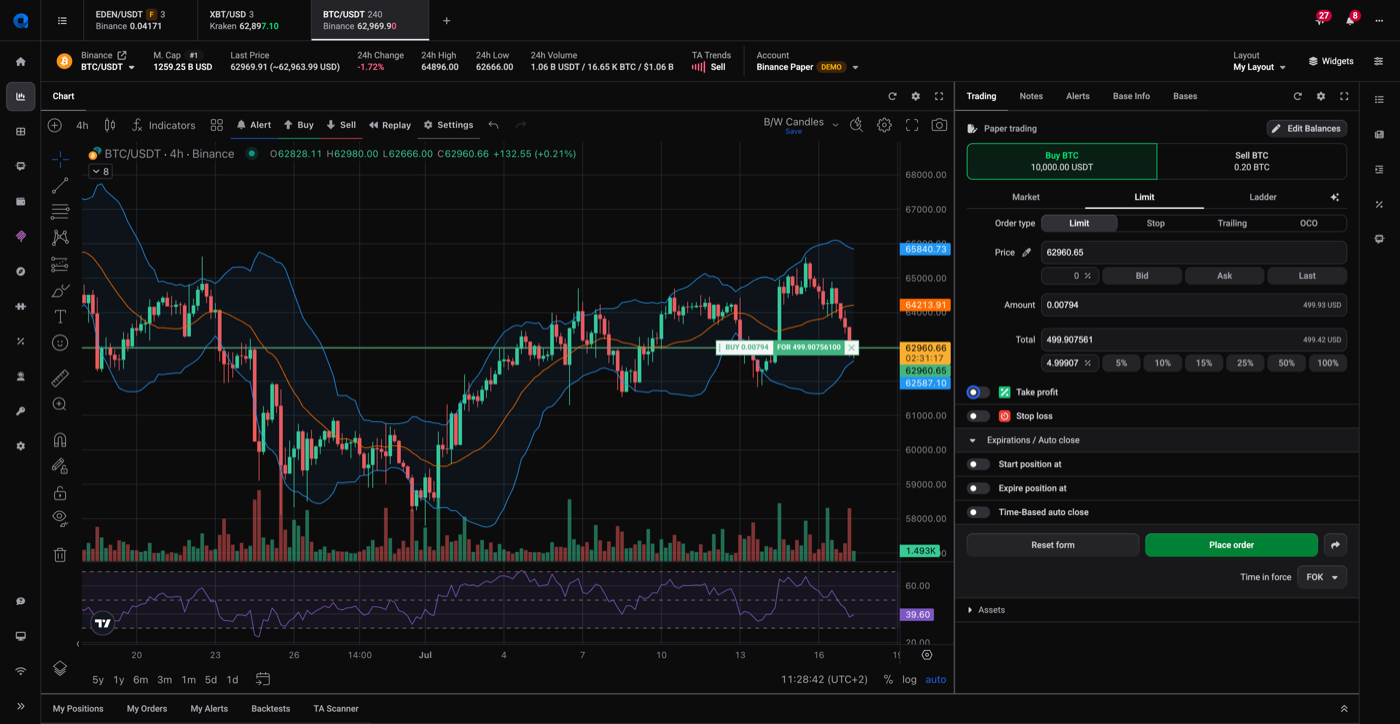Open the Home icon in left sidebar
This screenshot has width=1400, height=724.
(20, 61)
